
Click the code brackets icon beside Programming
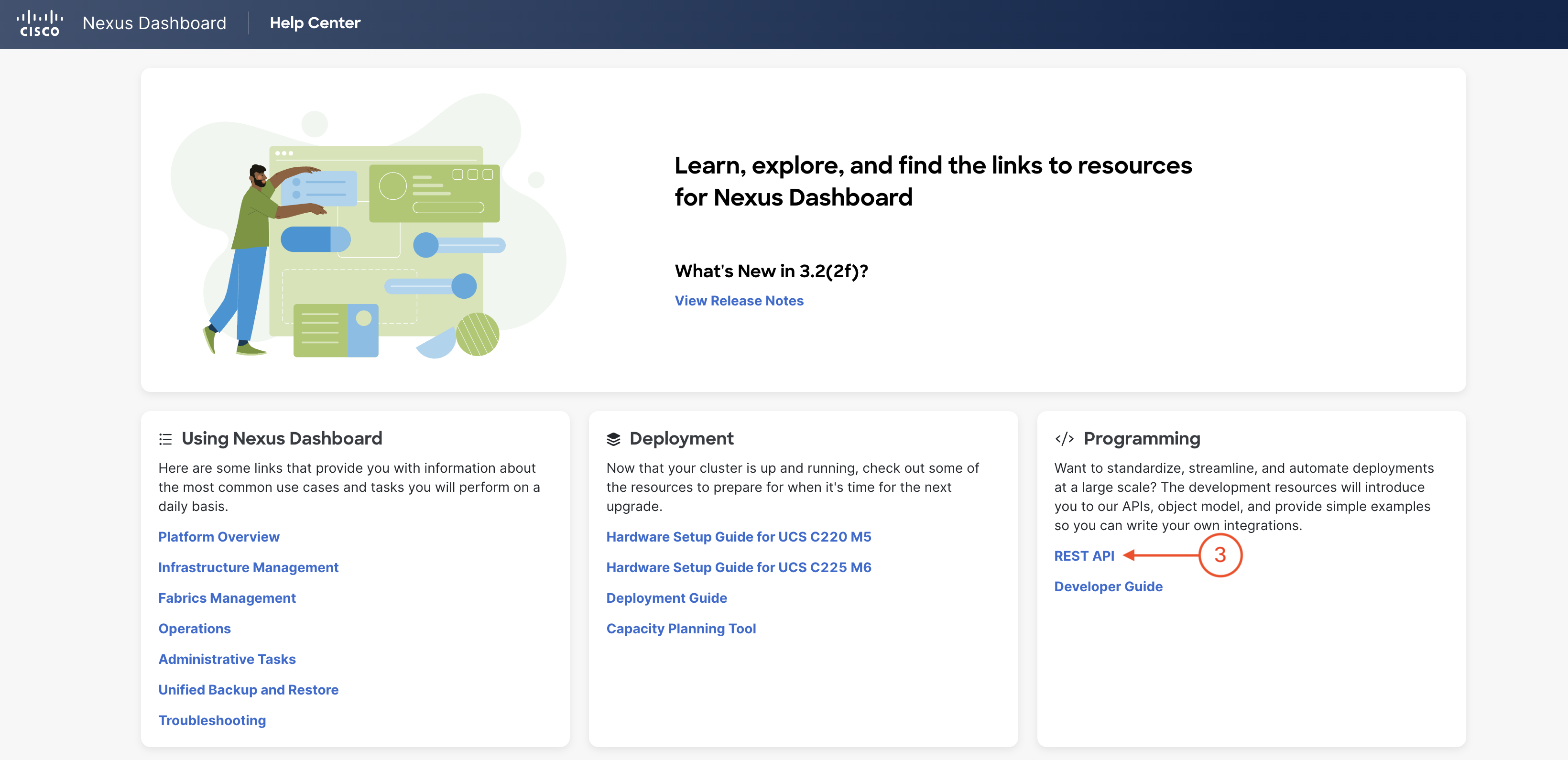1064,439
